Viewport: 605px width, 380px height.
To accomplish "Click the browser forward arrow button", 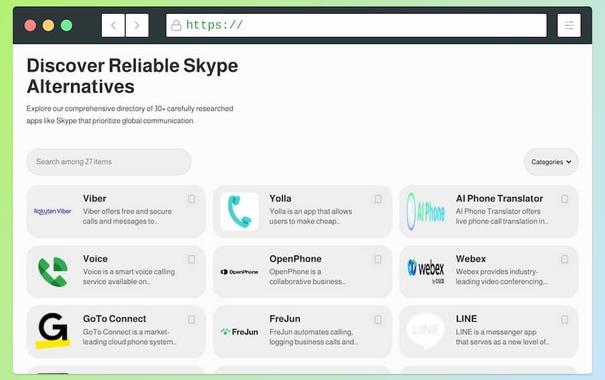I will (137, 25).
